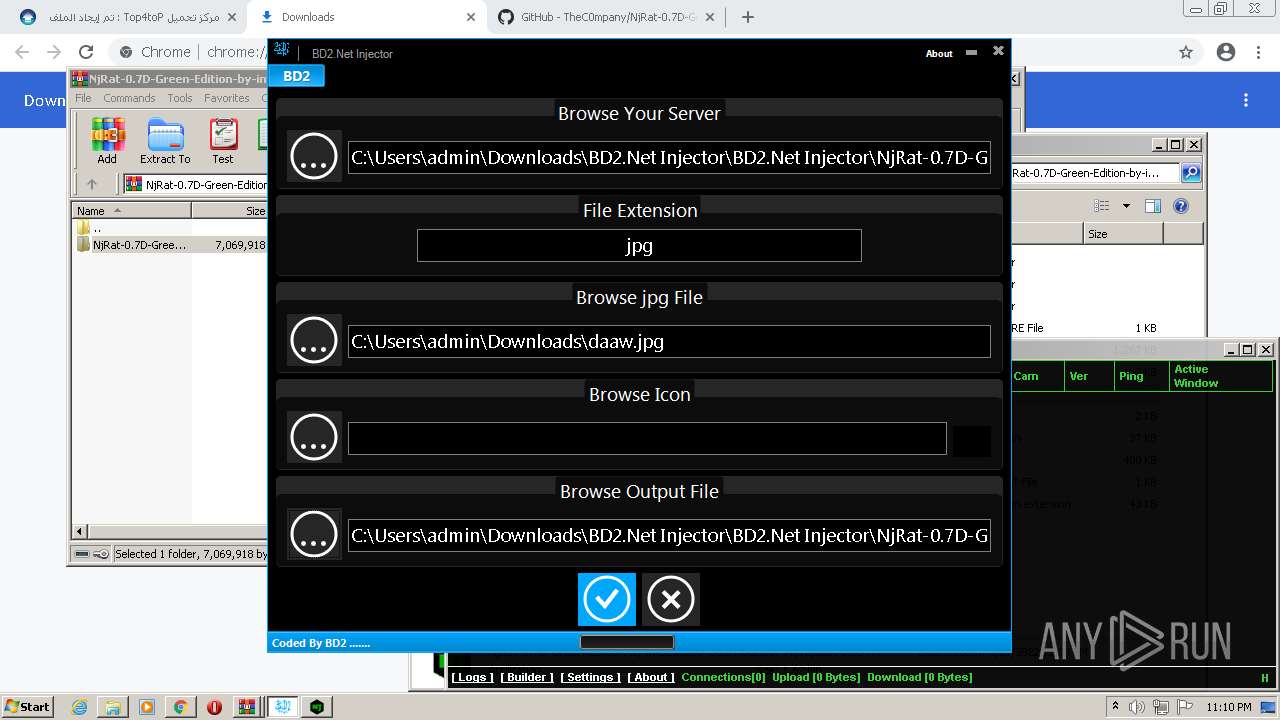Close the Downloads Chrome tab
Viewport: 1280px width, 720px height.
coord(471,17)
